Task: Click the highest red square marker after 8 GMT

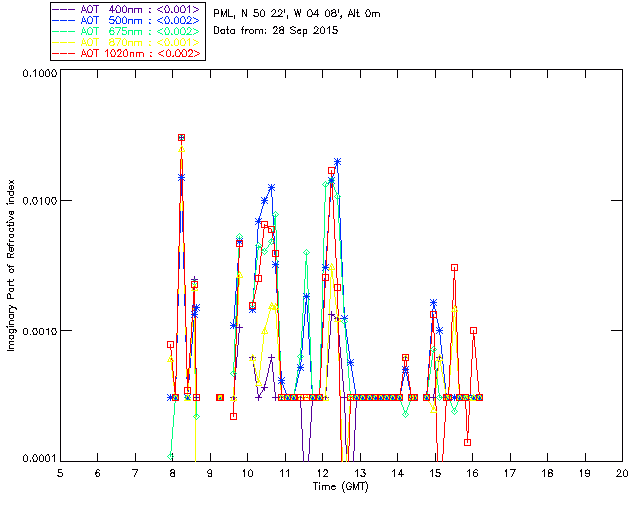Action: click(x=182, y=138)
